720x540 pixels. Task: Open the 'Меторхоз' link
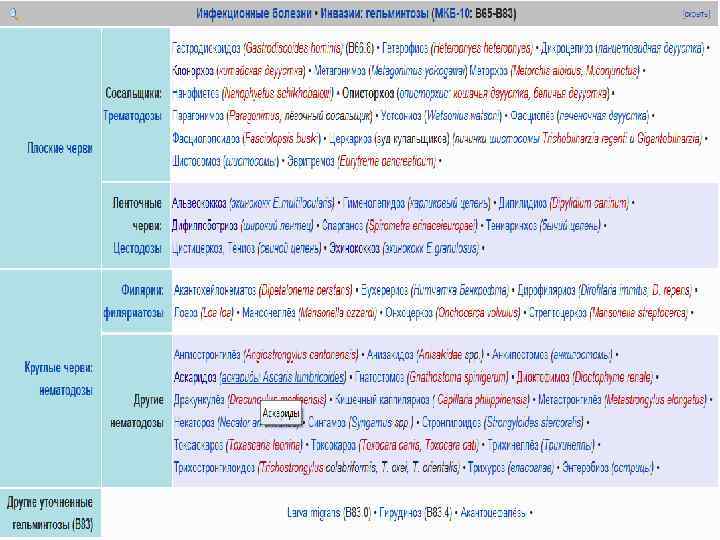pos(489,71)
